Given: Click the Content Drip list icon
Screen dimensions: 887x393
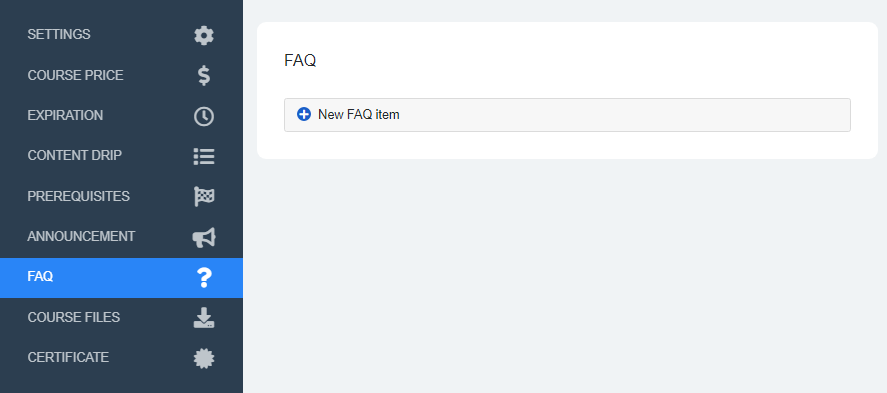Looking at the screenshot, I should pyautogui.click(x=204, y=156).
